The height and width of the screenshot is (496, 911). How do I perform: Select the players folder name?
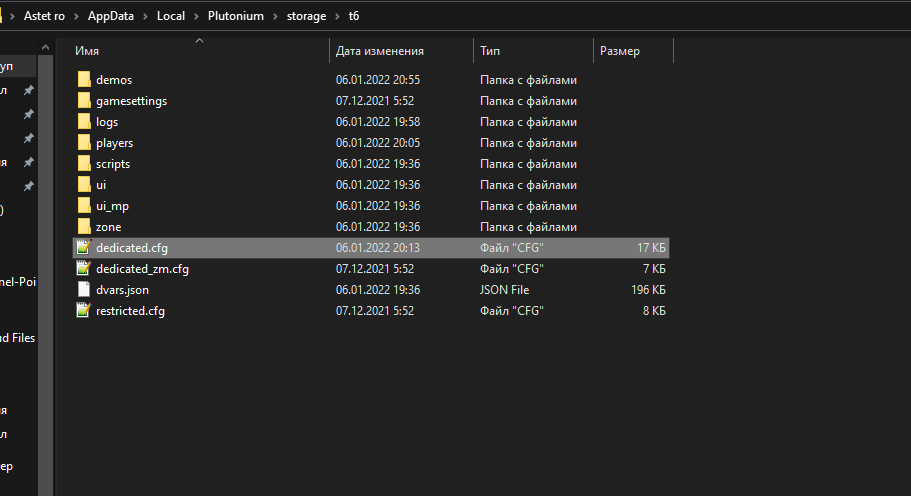pos(115,143)
